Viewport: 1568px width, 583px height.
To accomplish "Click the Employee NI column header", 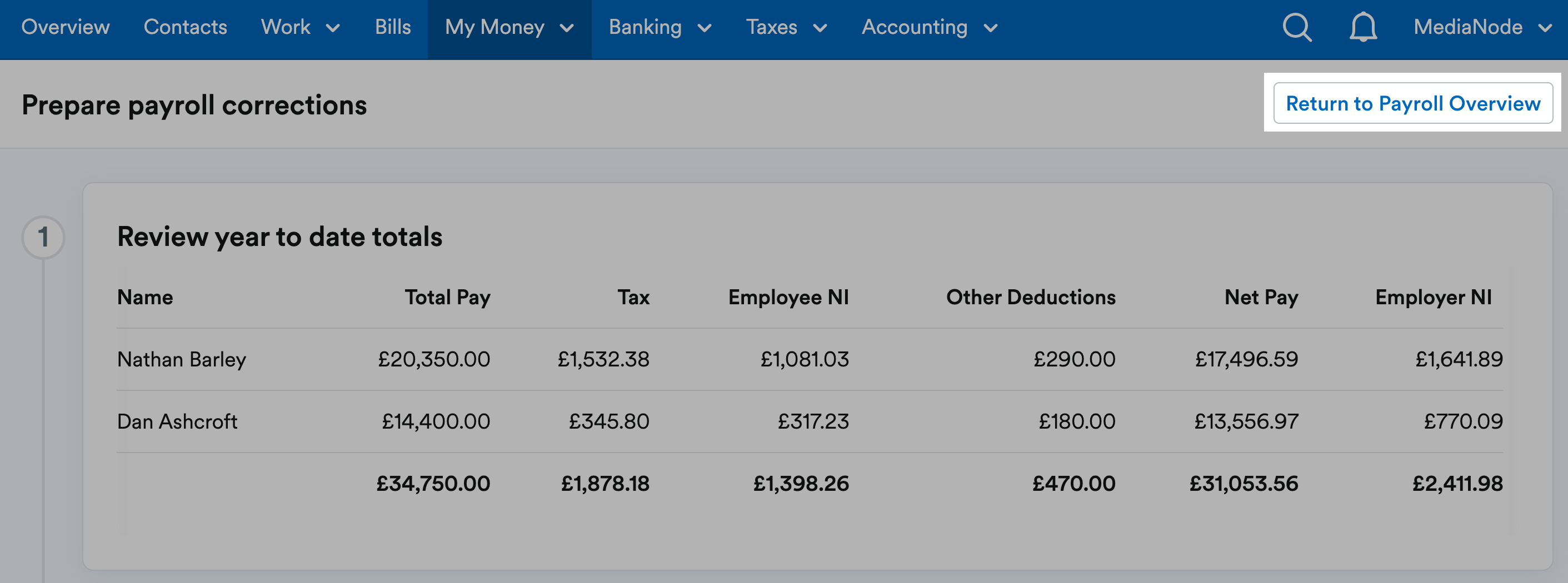I will point(789,297).
